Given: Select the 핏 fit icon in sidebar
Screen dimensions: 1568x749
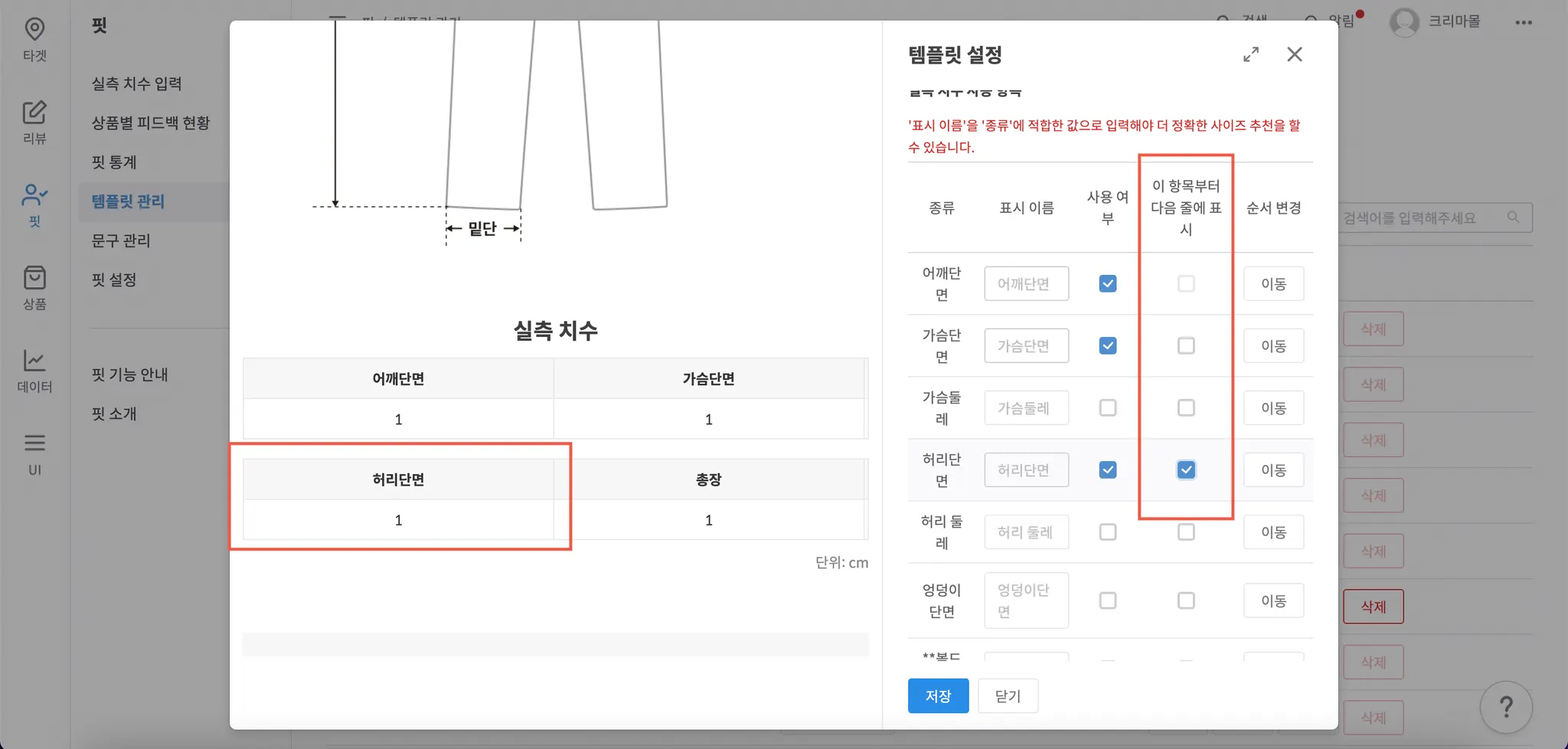Looking at the screenshot, I should point(34,195).
